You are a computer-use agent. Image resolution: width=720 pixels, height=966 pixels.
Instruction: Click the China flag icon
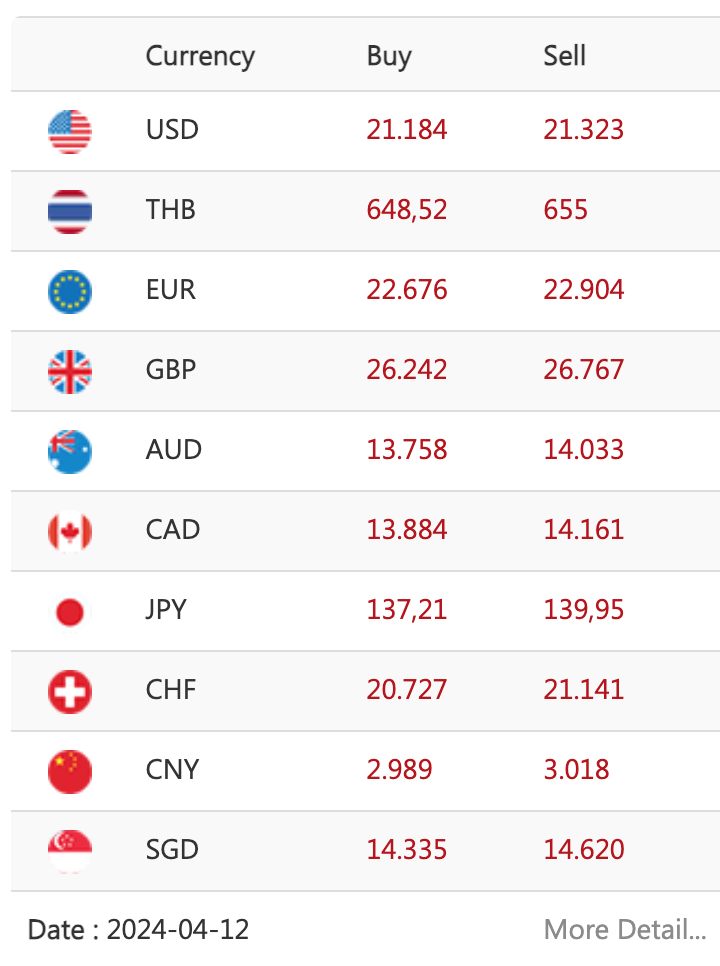click(x=70, y=771)
